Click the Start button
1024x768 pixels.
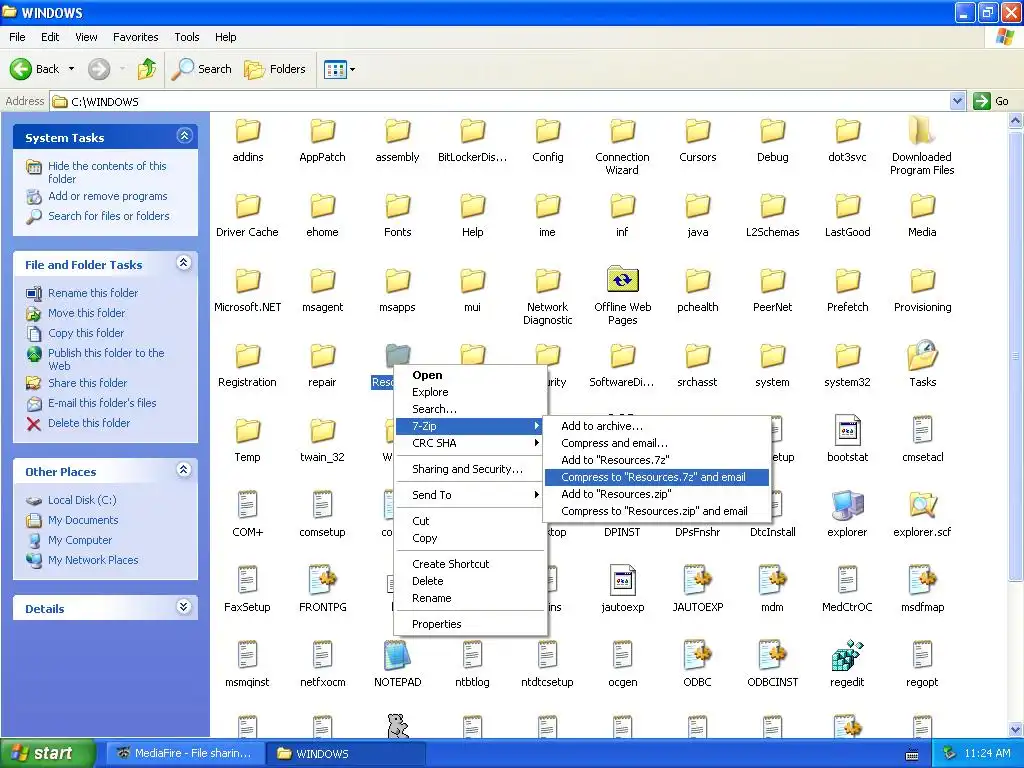click(48, 753)
